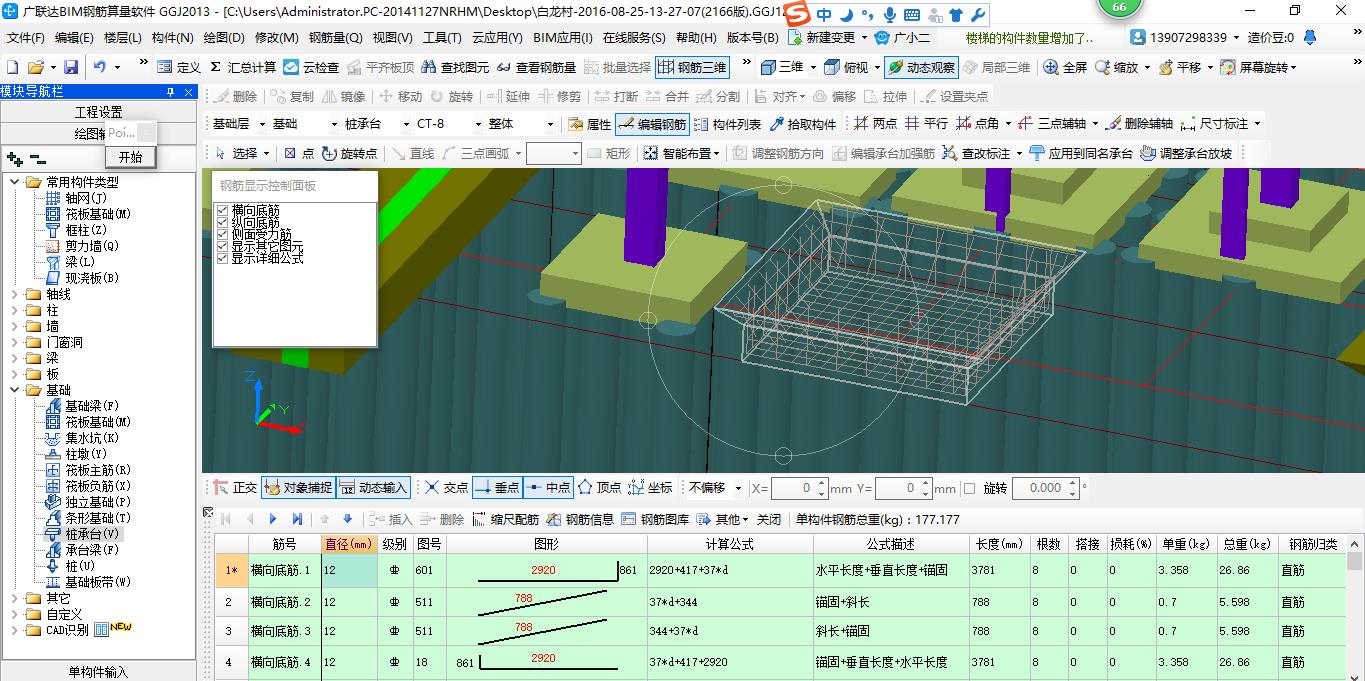Expand the CAD识别 tree node
Viewport: 1365px width, 681px height.
coord(15,630)
